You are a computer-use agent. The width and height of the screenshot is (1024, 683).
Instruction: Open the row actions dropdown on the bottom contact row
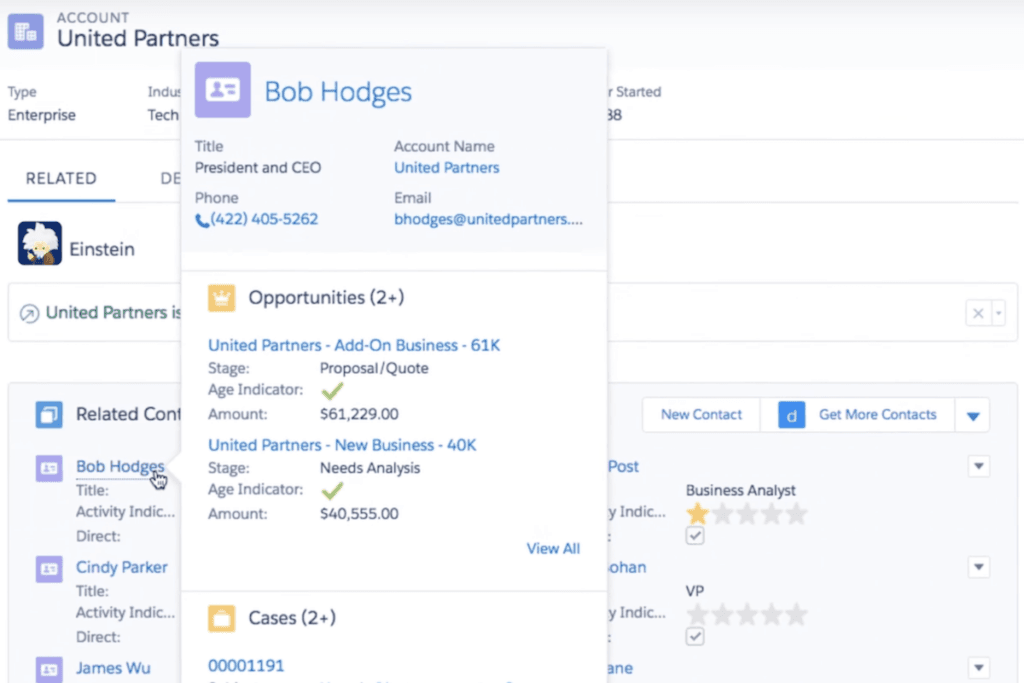(x=978, y=667)
